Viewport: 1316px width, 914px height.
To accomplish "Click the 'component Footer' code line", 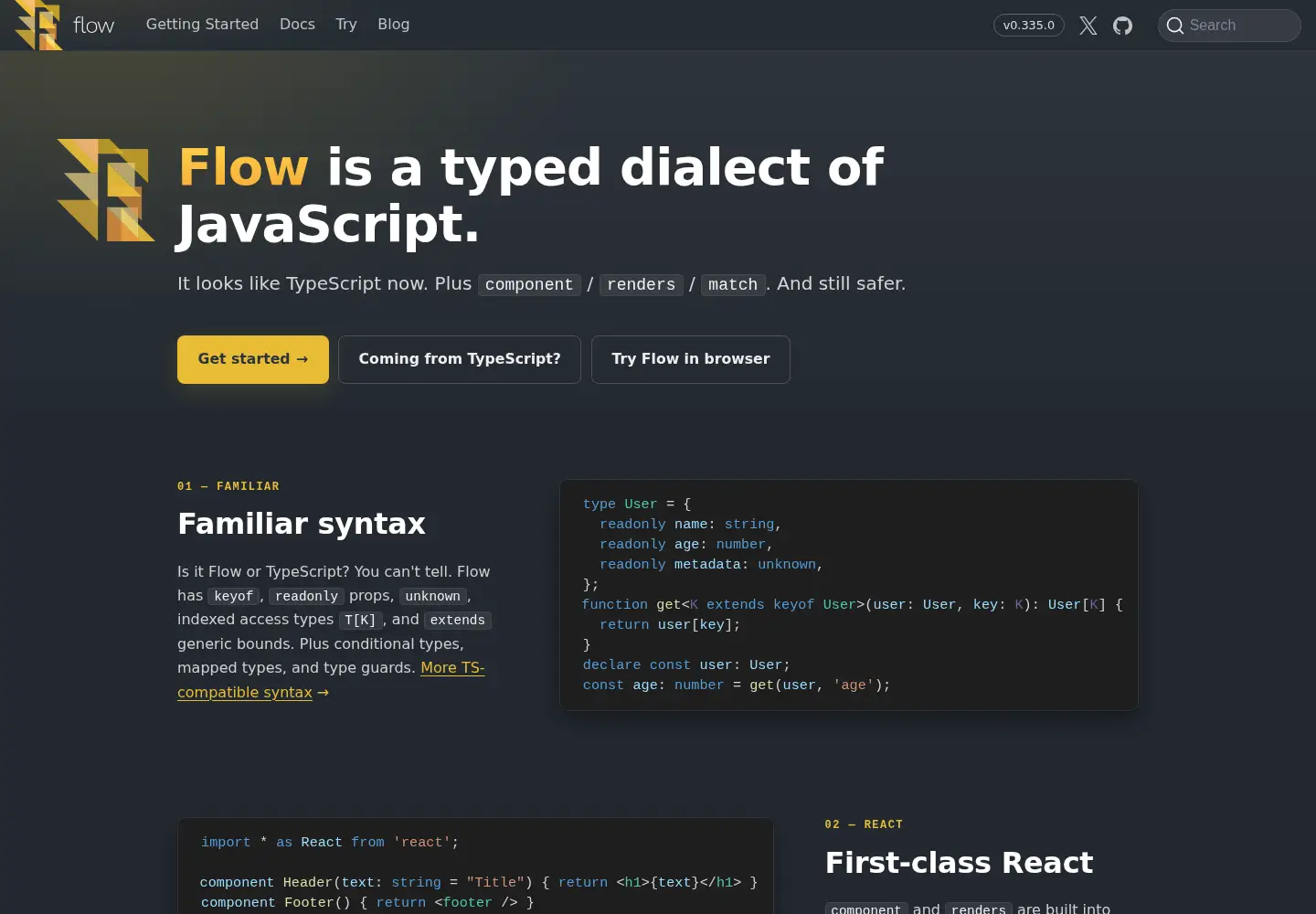I will tap(367, 903).
